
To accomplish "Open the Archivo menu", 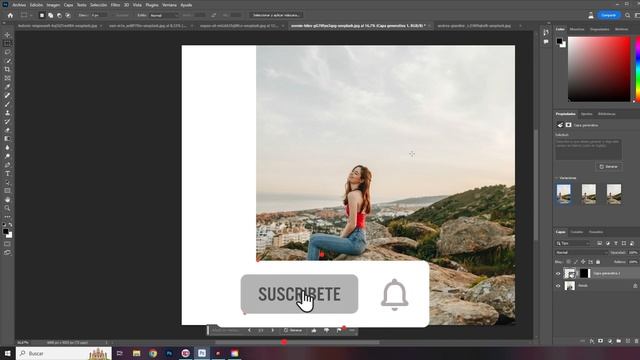I will (x=19, y=5).
